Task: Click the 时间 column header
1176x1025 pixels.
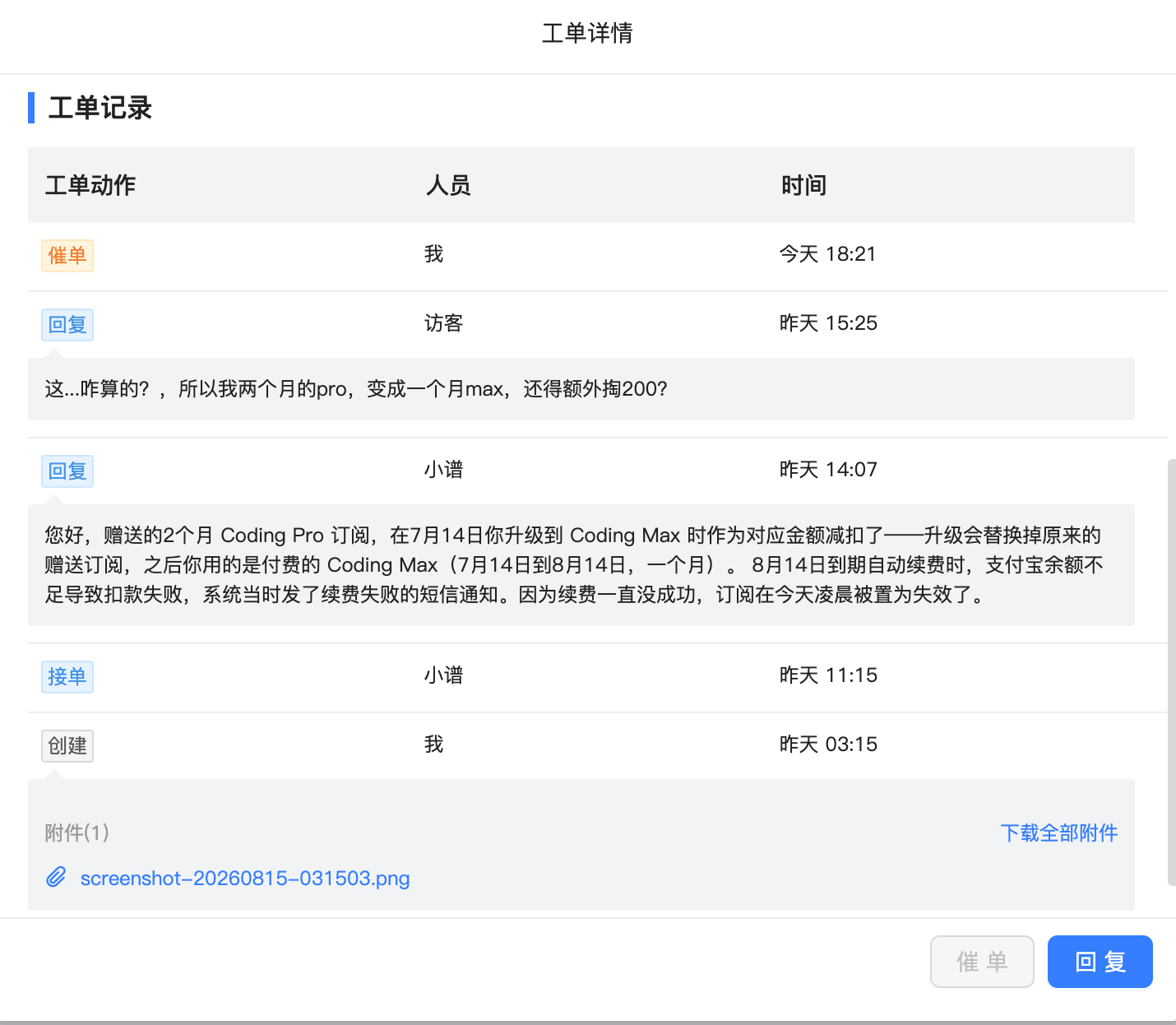Action: coord(803,185)
